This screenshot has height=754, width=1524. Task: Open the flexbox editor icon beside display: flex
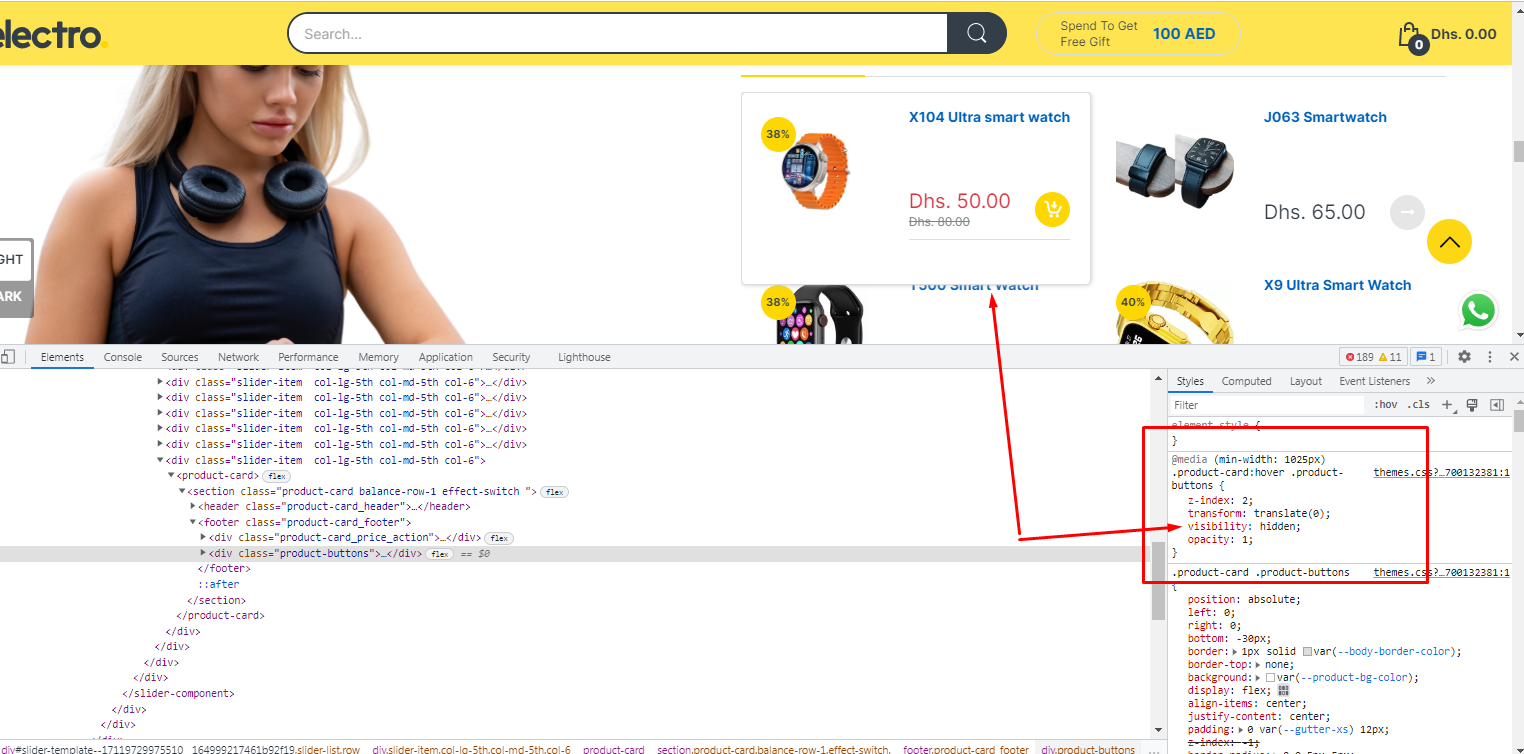pos(1284,690)
